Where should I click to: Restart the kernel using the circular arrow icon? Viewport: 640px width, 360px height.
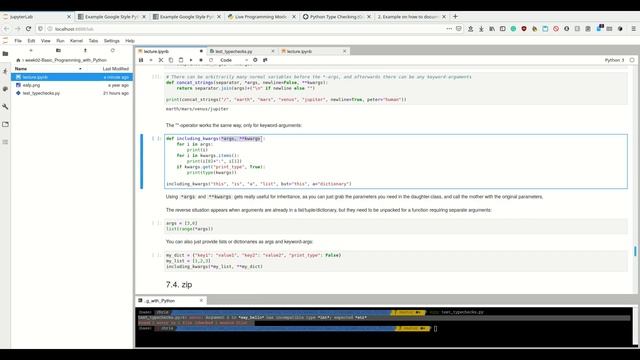coord(211,60)
